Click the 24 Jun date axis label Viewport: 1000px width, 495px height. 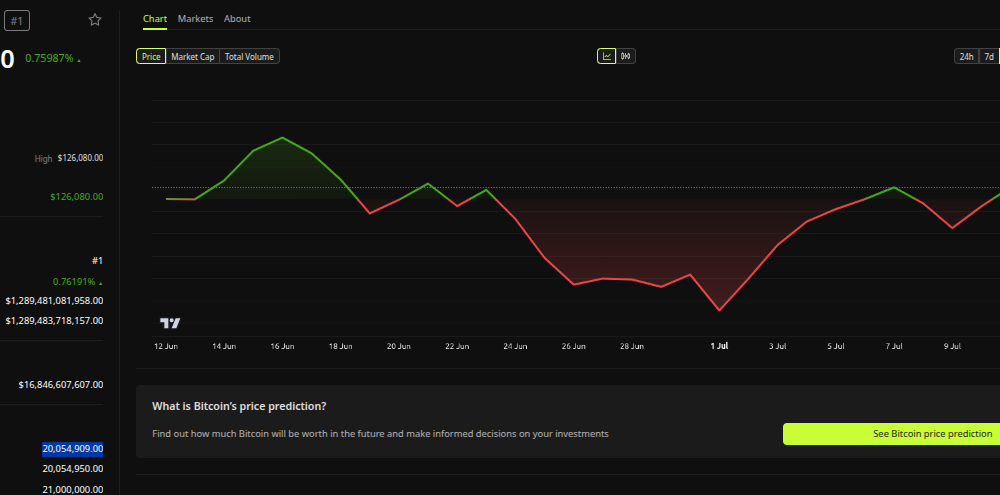point(515,346)
